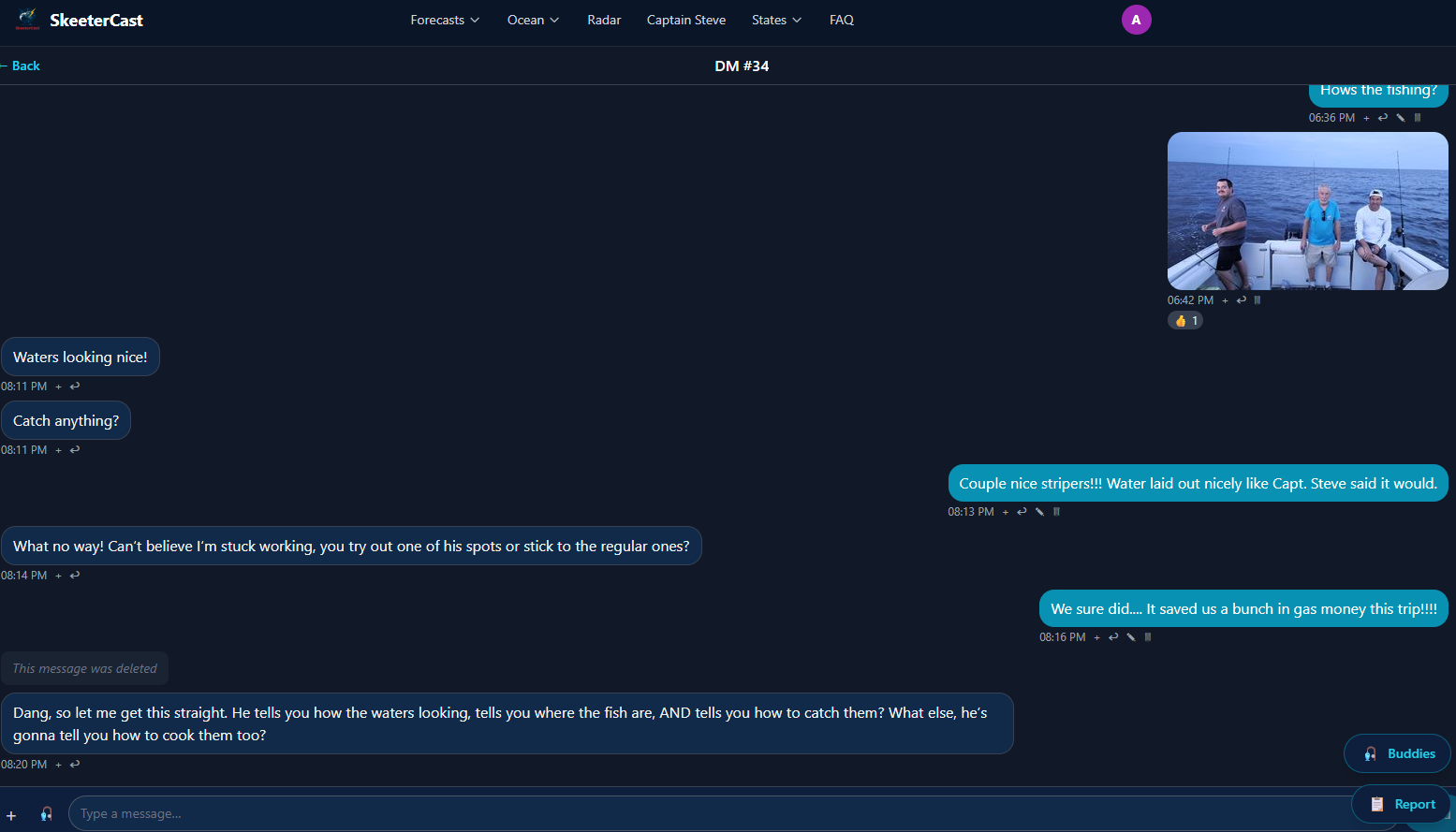
Task: Click the plus attachment icon beside message box
Action: [x=11, y=815]
